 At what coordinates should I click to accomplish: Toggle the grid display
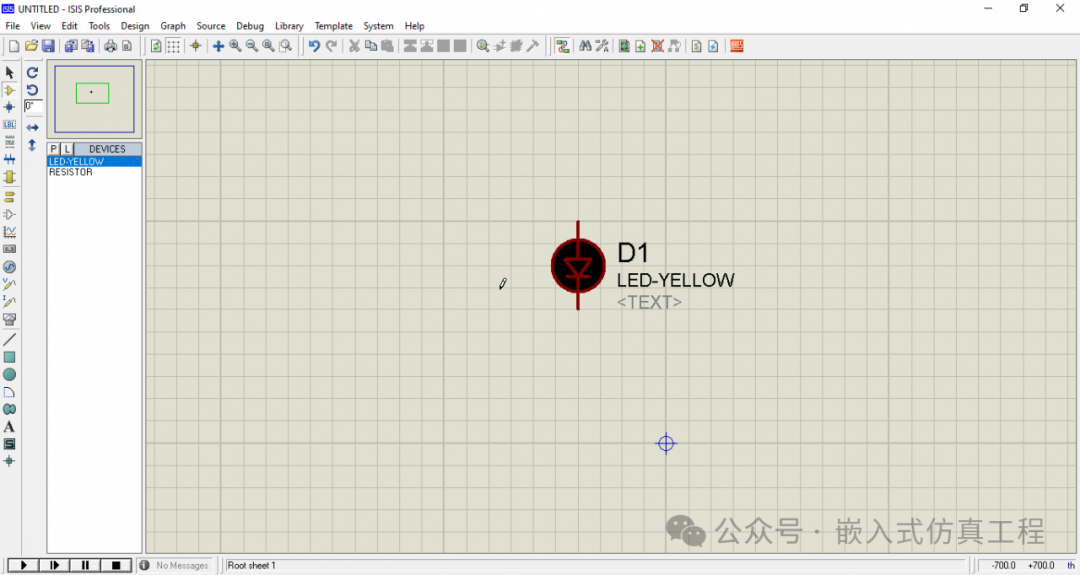174,46
